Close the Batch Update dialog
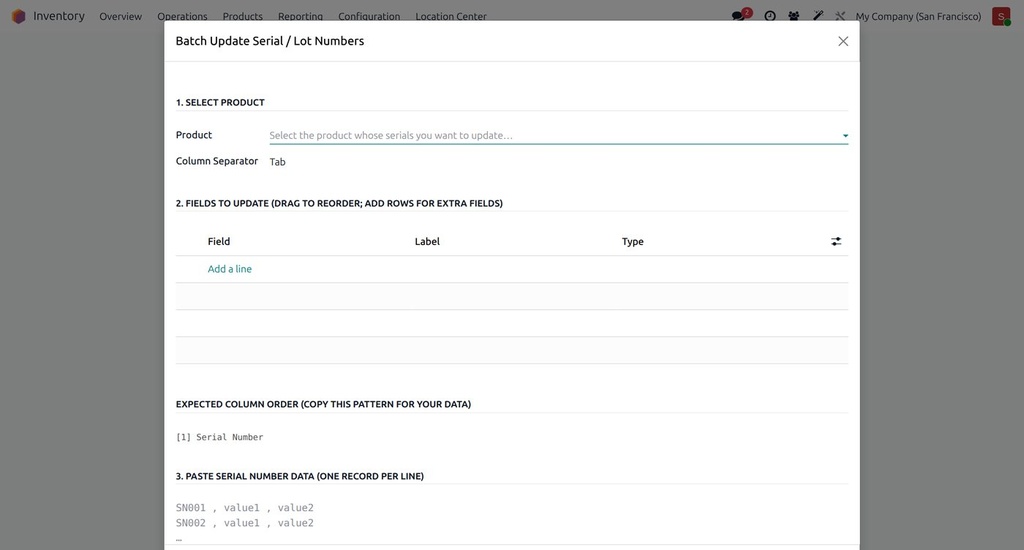Image resolution: width=1024 pixels, height=550 pixels. pyautogui.click(x=843, y=41)
